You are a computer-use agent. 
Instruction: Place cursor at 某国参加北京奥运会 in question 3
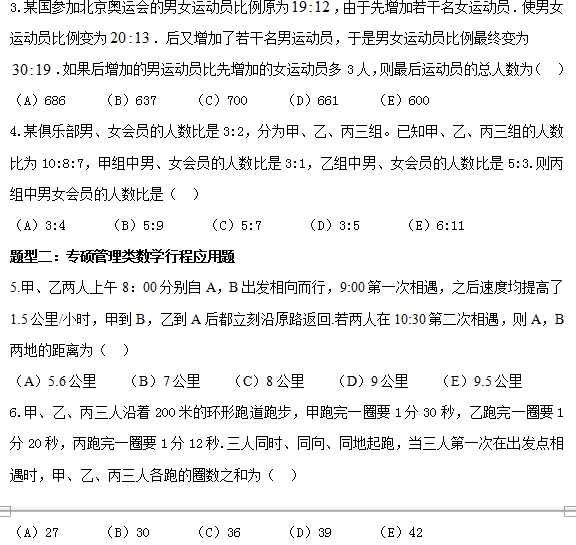(x=86, y=7)
